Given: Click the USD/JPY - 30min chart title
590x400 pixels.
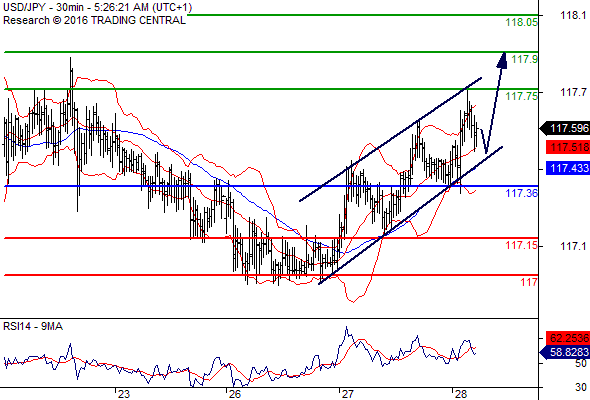Looking at the screenshot, I should pos(98,7).
